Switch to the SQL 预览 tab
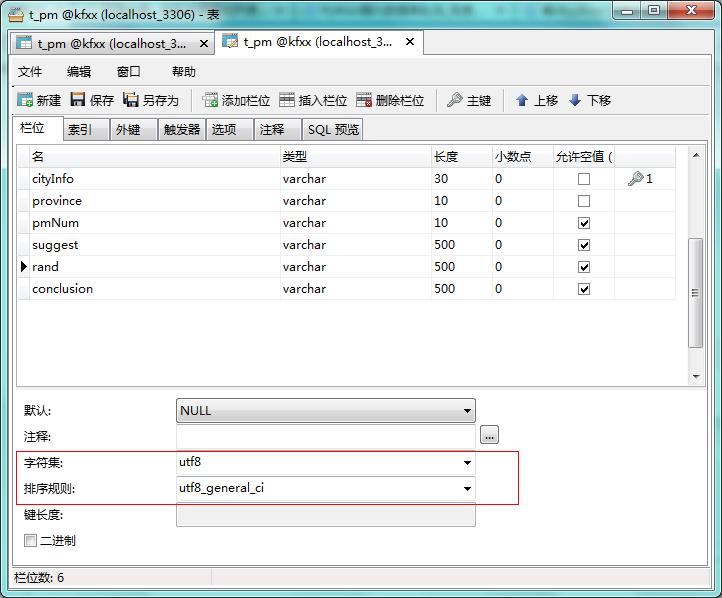 [x=332, y=130]
